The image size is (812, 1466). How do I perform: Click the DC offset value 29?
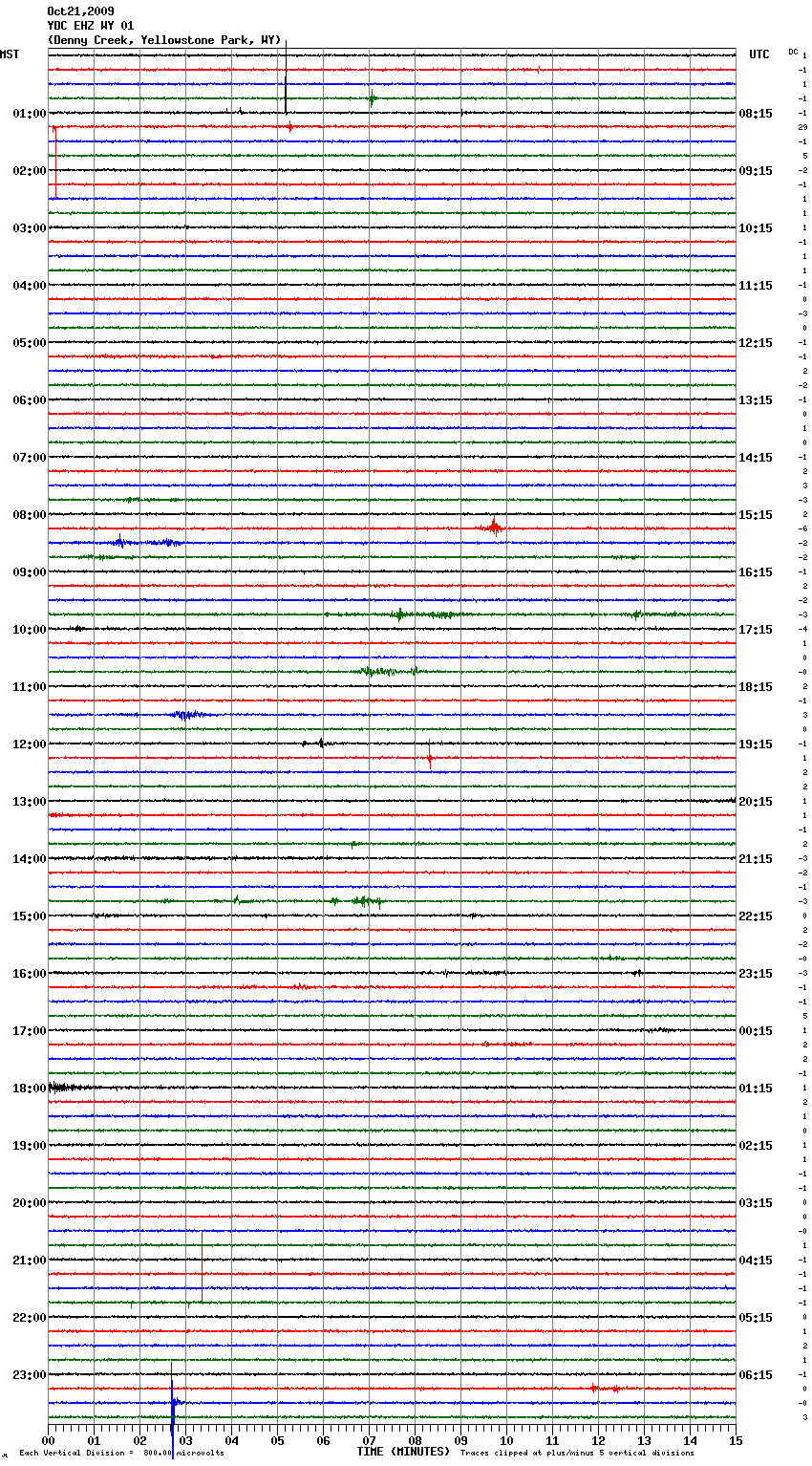coord(803,127)
